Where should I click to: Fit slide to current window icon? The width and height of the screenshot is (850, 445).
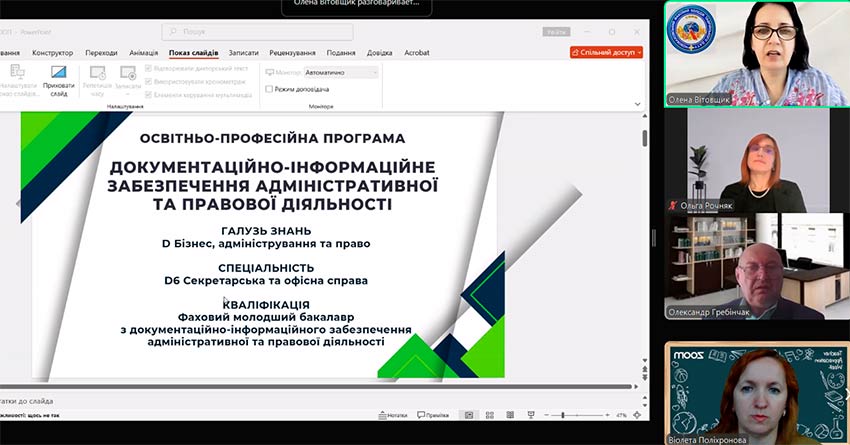tap(637, 415)
